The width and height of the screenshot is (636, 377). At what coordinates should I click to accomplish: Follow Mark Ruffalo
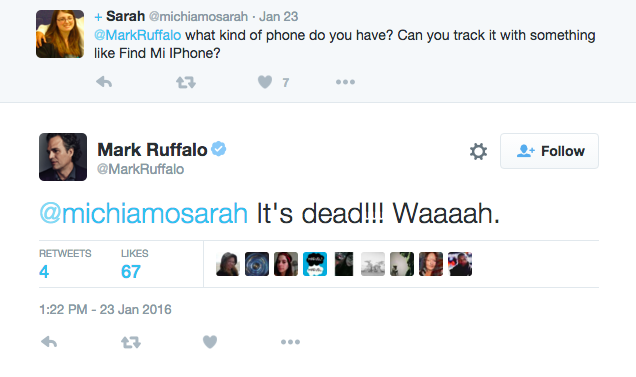(x=549, y=151)
